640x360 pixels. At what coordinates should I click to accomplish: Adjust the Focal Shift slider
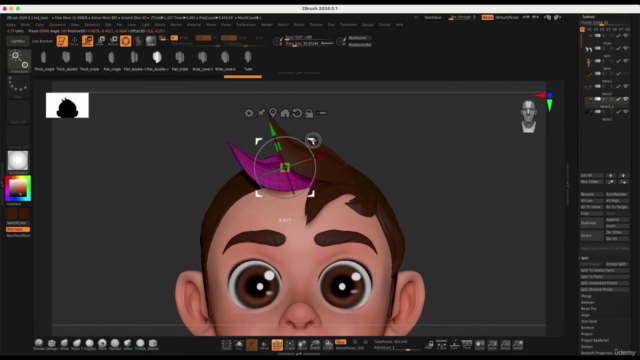(309, 37)
